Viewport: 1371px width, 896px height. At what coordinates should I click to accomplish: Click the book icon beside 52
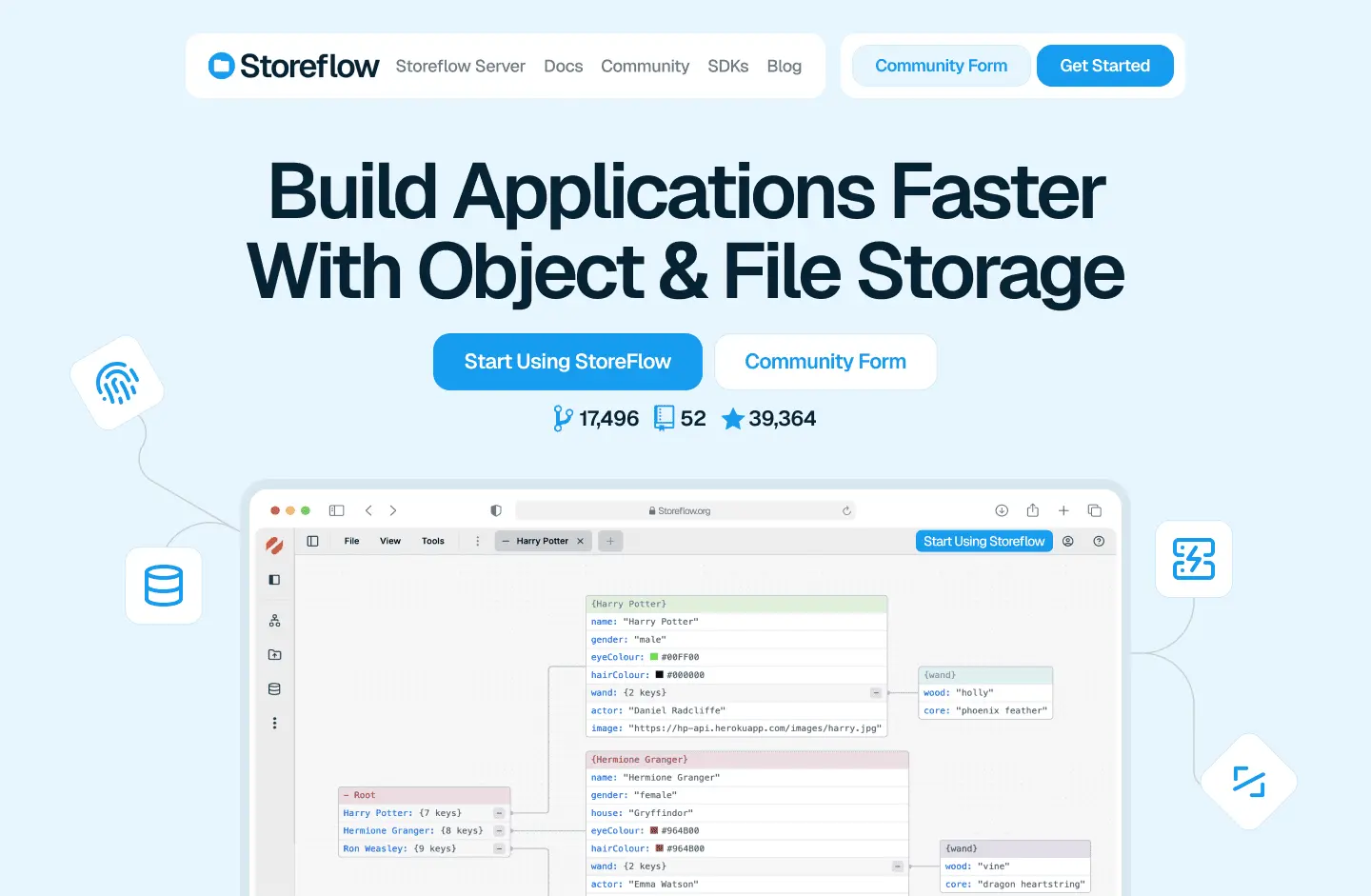(665, 418)
